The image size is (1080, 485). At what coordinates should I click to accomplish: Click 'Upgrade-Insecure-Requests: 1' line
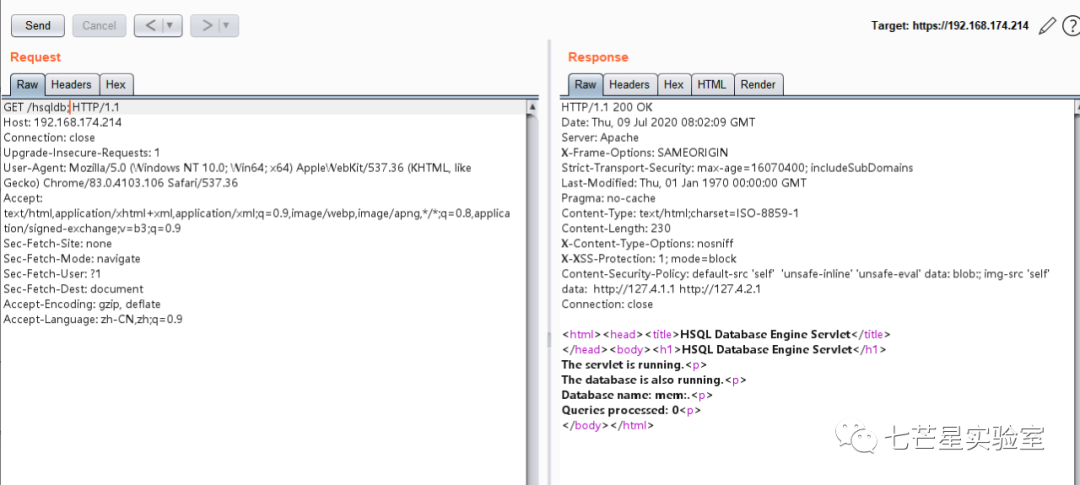point(81,153)
